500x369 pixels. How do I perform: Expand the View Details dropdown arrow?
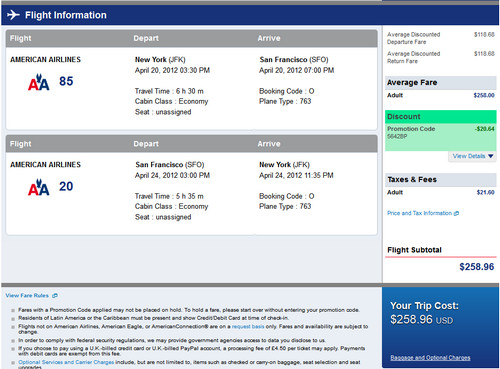tap(491, 156)
